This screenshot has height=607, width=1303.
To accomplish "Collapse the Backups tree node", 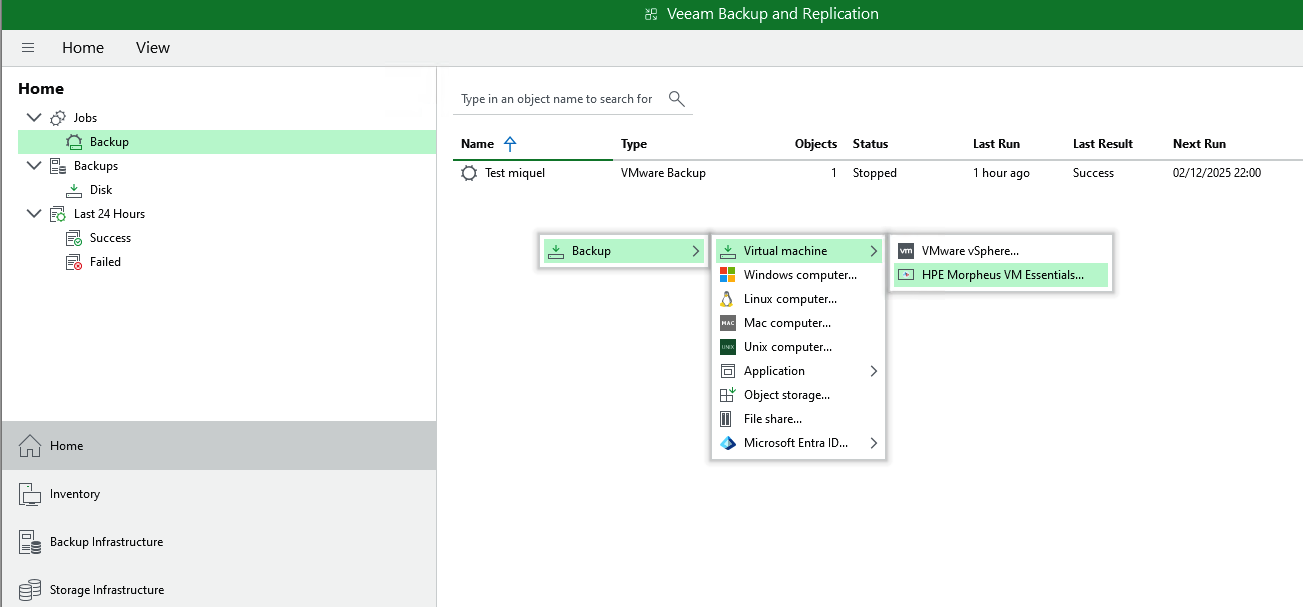I will [x=34, y=166].
